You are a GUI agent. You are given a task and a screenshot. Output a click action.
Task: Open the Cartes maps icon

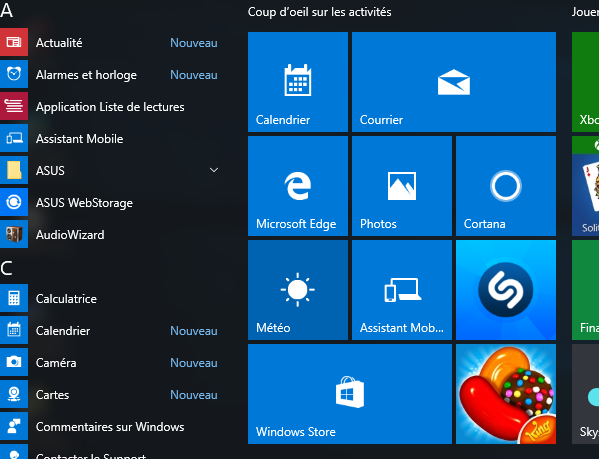(x=14, y=394)
